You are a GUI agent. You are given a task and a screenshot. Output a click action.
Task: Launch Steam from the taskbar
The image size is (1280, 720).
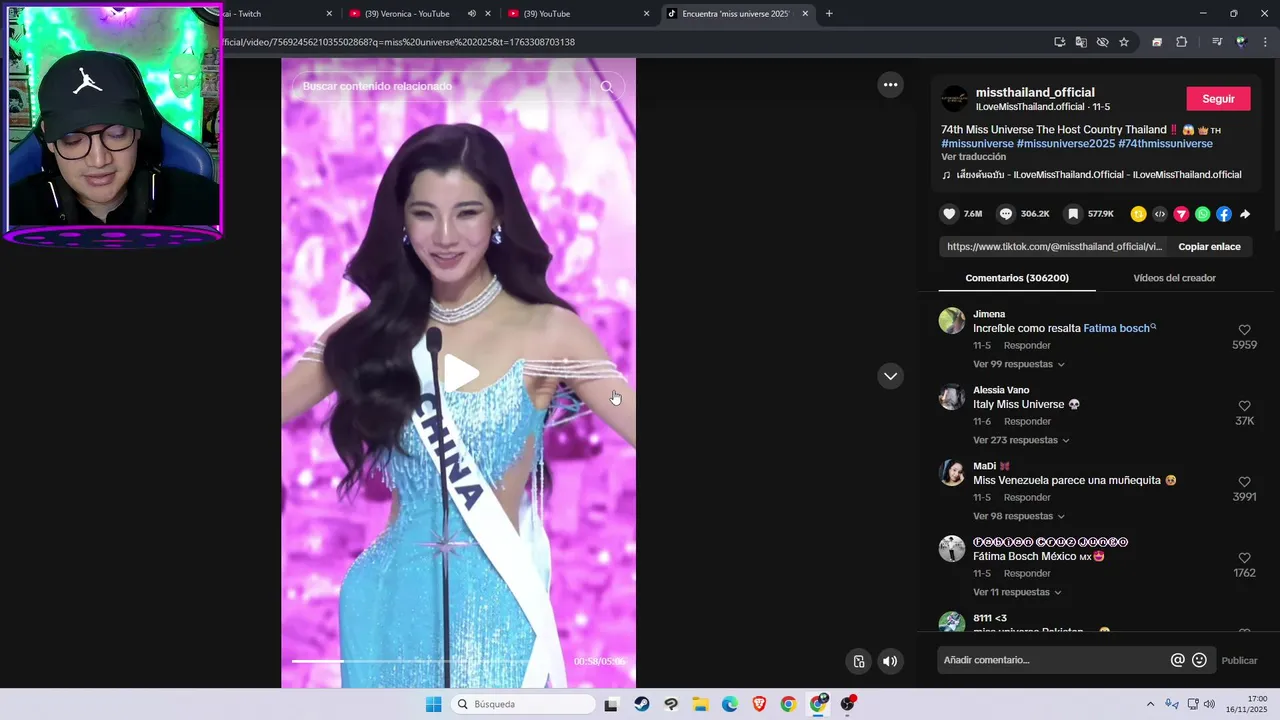click(641, 705)
